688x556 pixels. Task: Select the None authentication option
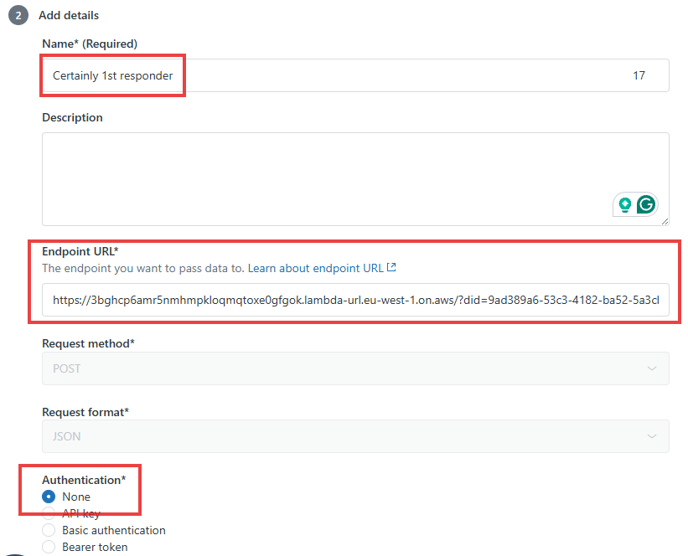[49, 496]
